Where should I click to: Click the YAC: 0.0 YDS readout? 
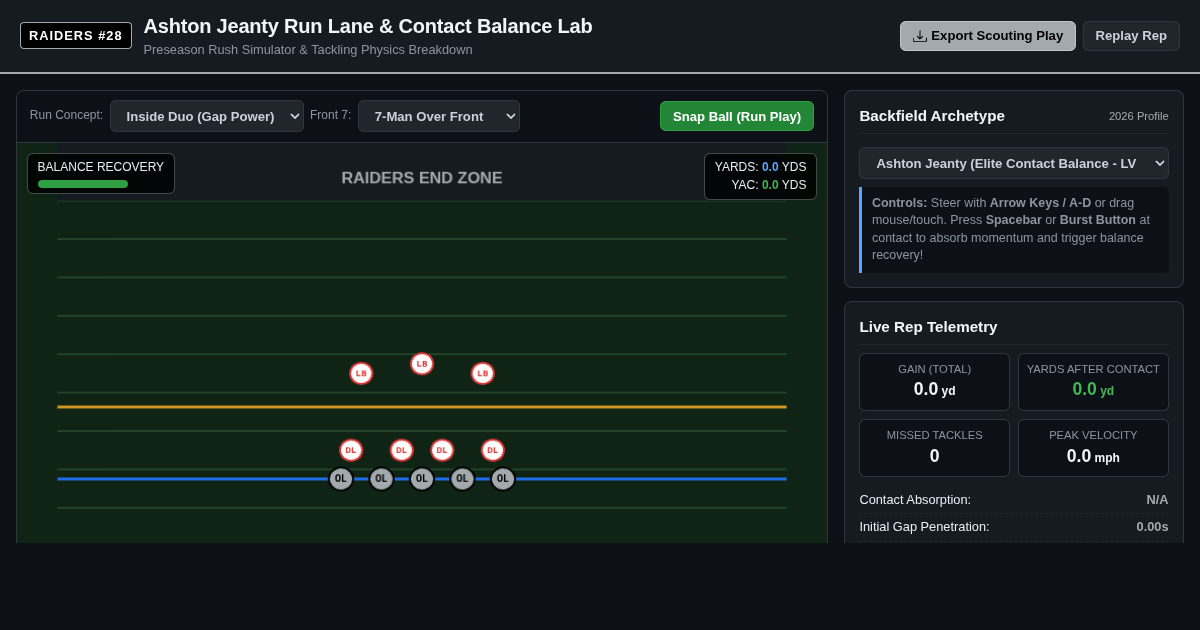click(x=768, y=185)
